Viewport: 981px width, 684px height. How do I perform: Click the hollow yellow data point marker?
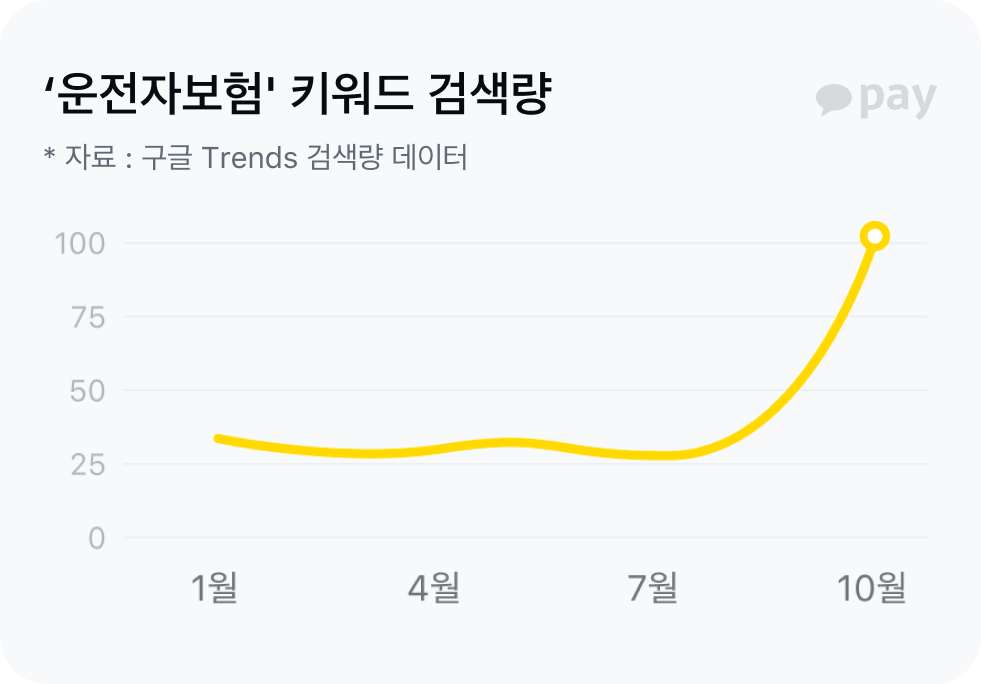pos(874,236)
